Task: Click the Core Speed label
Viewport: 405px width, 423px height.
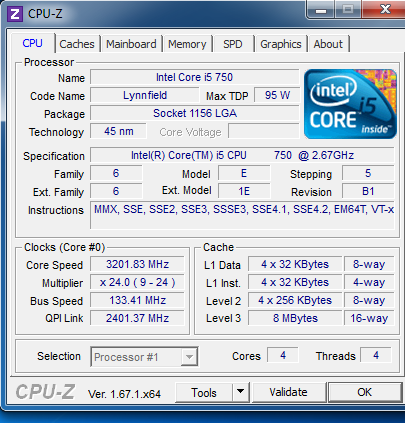Action: coord(54,265)
